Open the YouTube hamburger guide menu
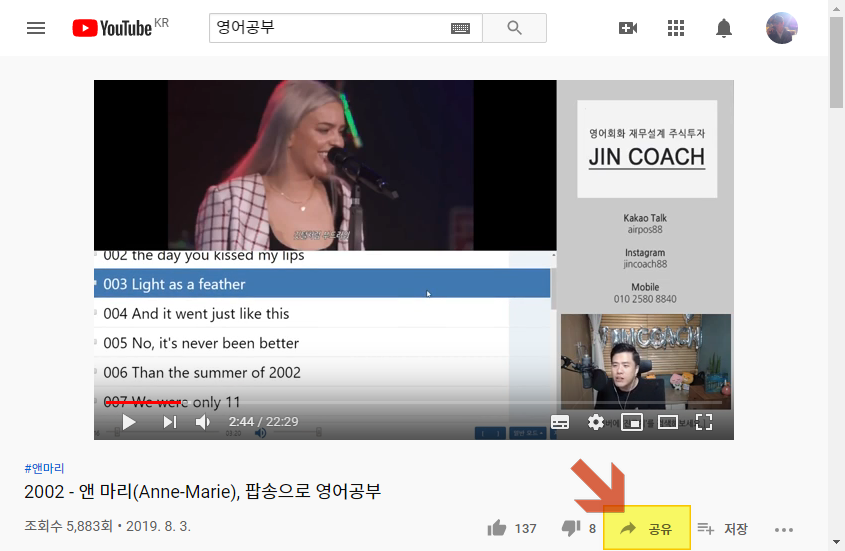Screen dimensions: 845x551 coord(36,28)
